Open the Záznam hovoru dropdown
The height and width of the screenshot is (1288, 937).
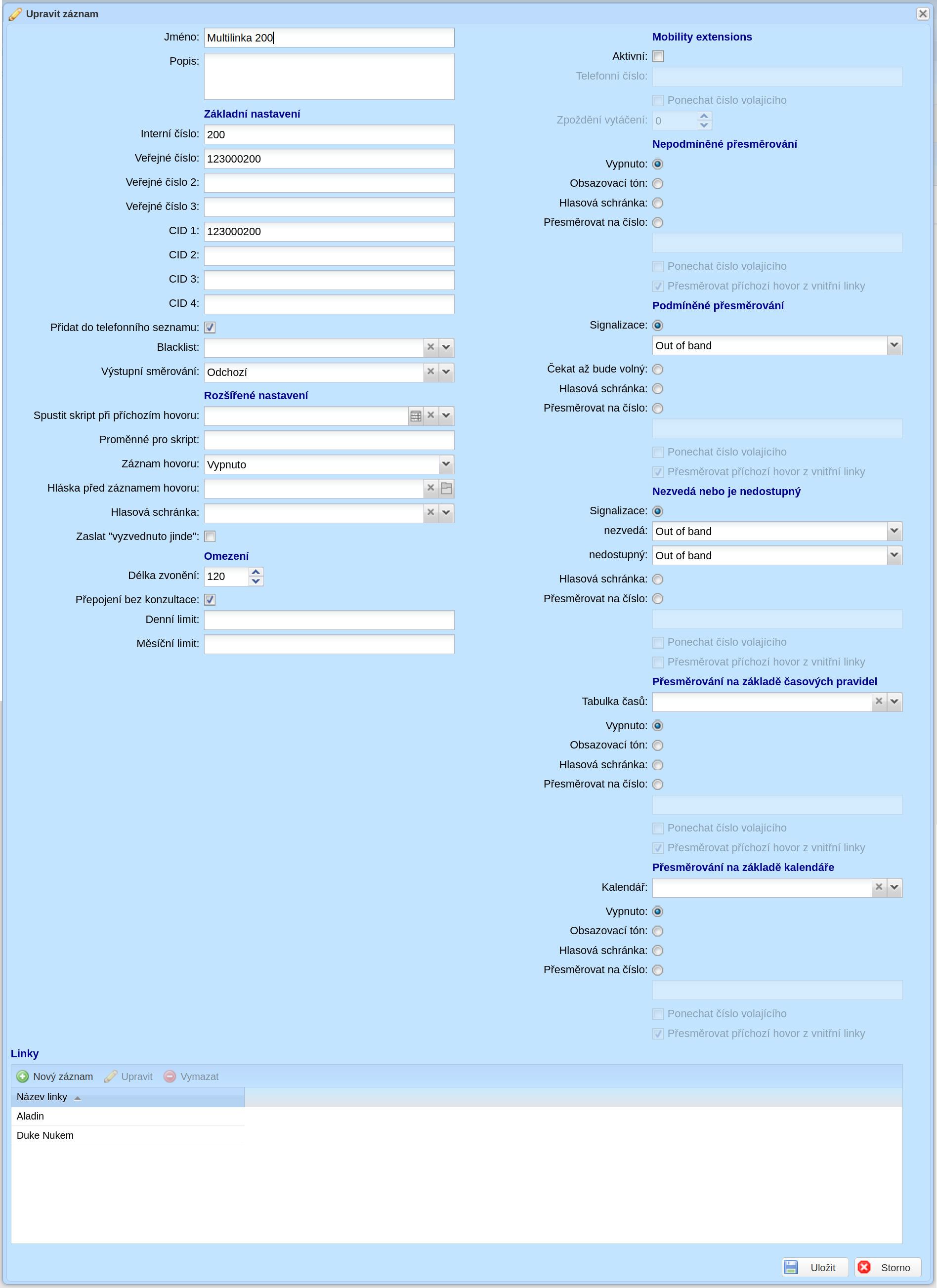[x=447, y=464]
